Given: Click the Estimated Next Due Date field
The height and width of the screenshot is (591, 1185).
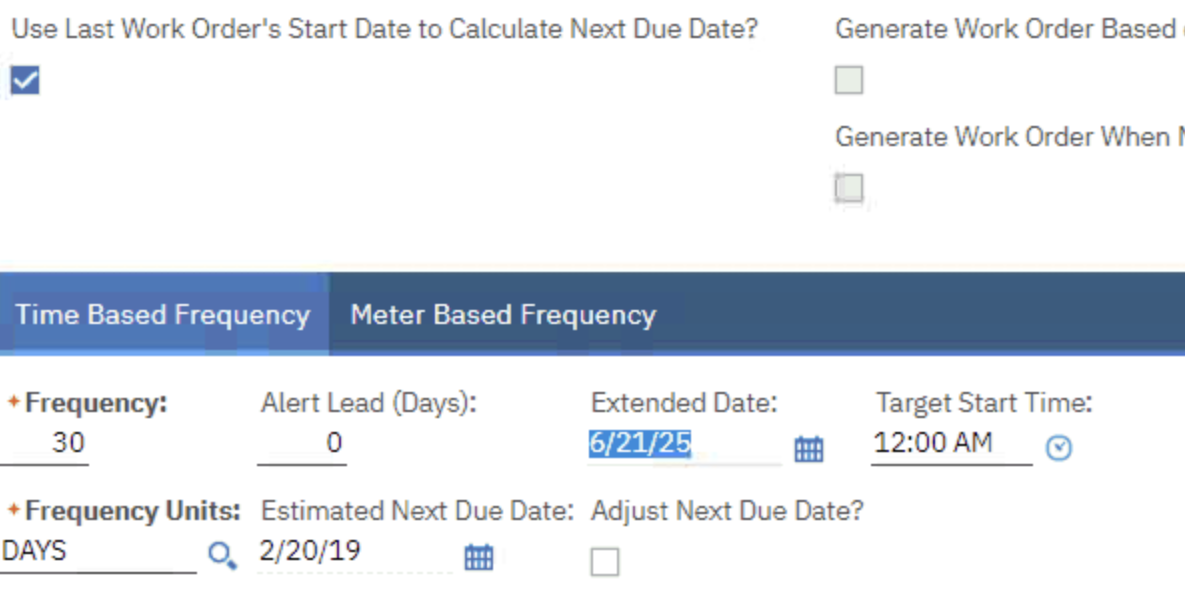Looking at the screenshot, I should tap(354, 552).
